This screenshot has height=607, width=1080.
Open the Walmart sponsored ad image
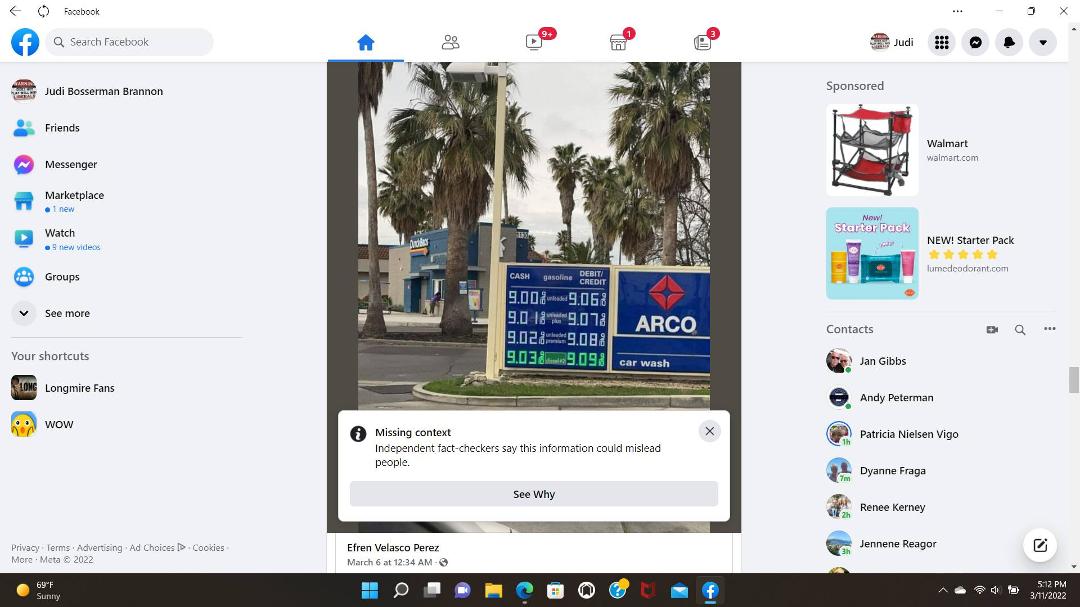click(x=872, y=150)
